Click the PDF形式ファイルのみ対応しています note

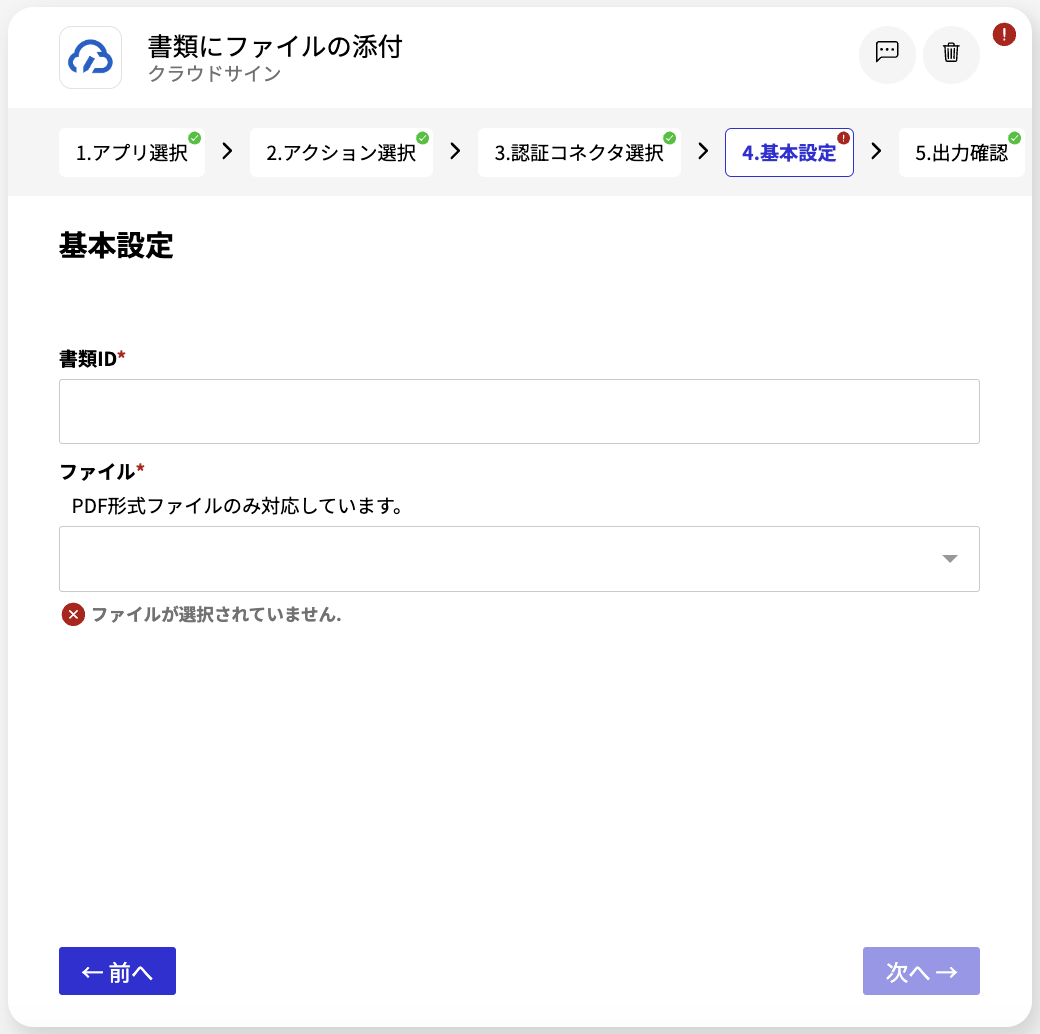[x=237, y=506]
